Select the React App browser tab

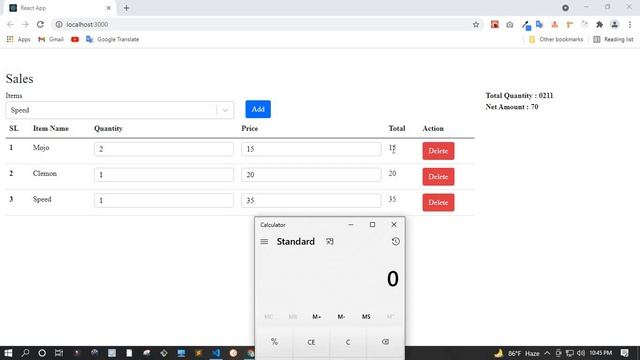click(x=60, y=8)
